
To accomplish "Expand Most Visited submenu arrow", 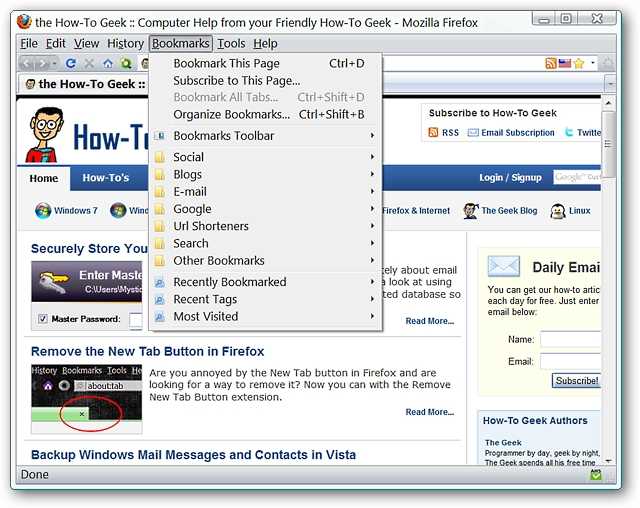I will (x=372, y=316).
